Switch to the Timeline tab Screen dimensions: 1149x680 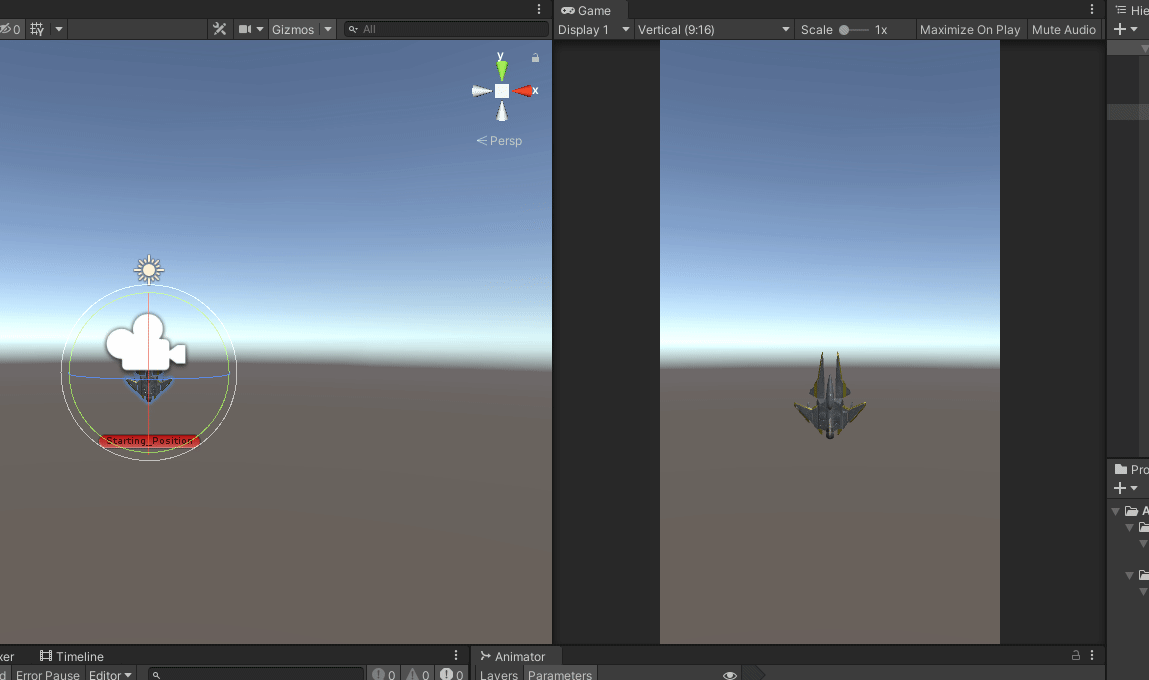[72, 656]
